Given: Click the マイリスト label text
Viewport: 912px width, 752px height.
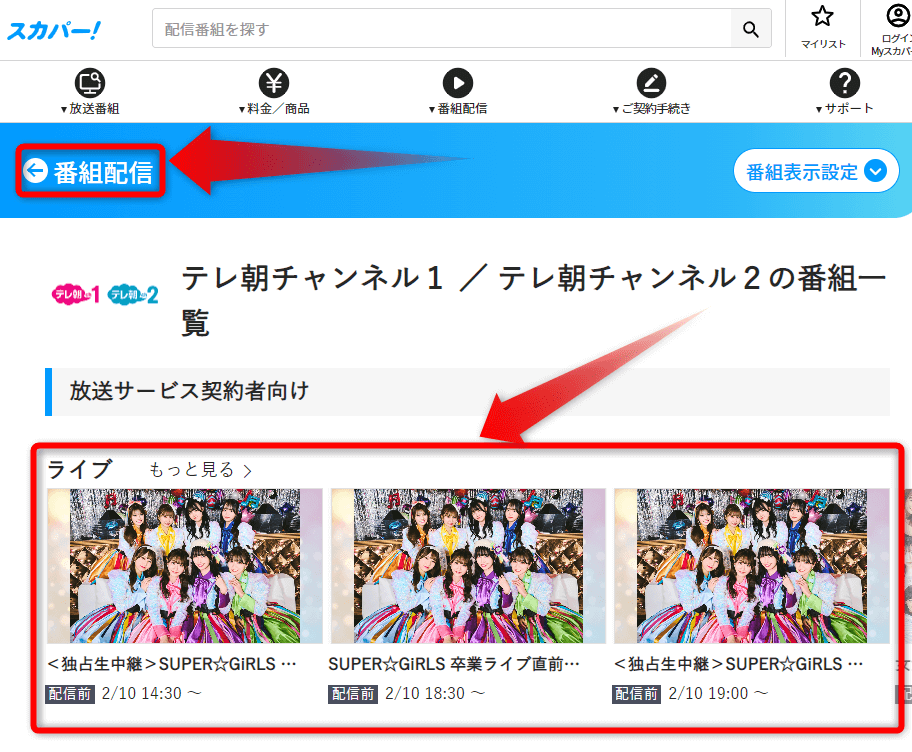Looking at the screenshot, I should (823, 44).
